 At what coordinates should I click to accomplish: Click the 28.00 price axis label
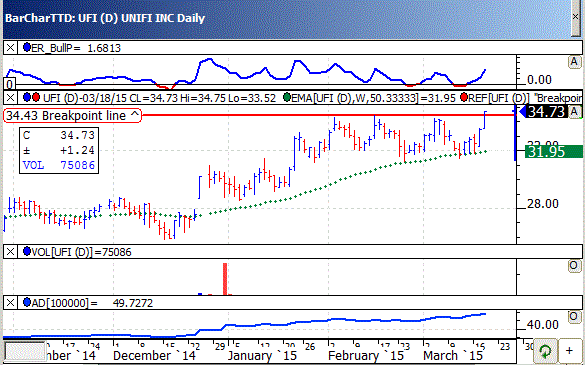[543, 204]
